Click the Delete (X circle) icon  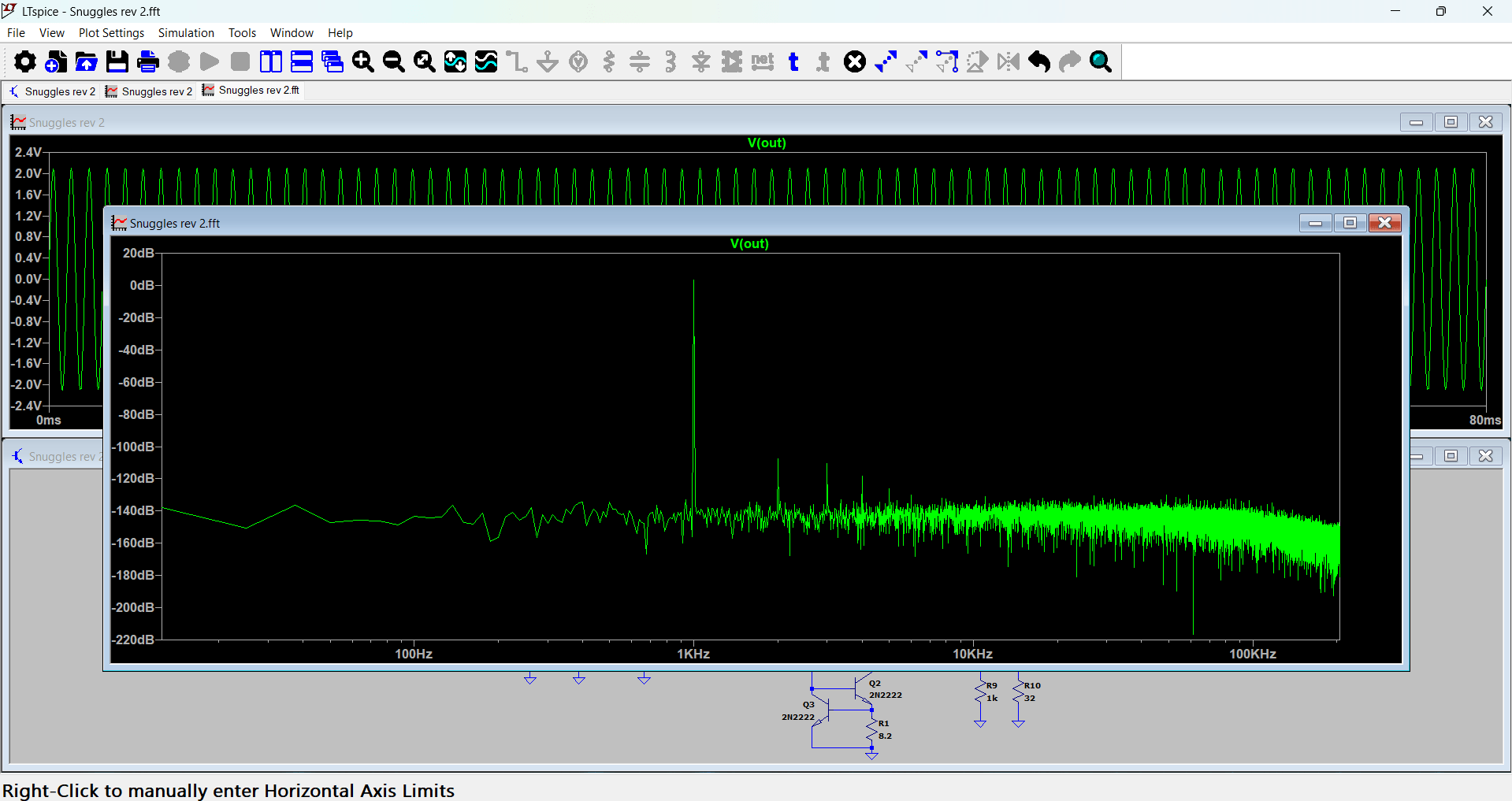(x=855, y=61)
